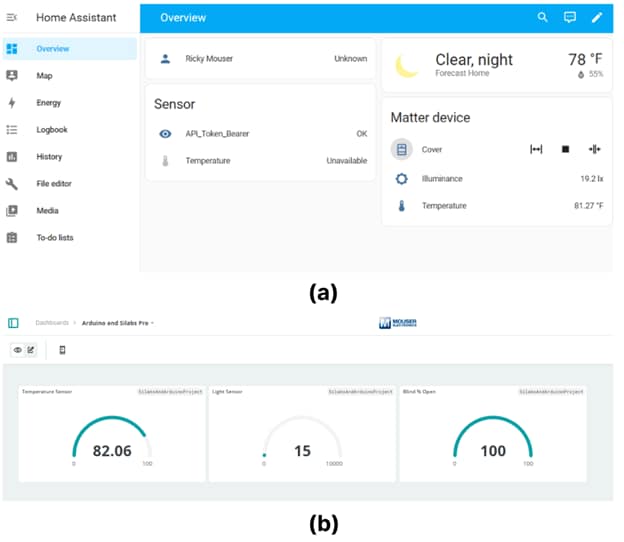Open the History sidebar item

coord(70,157)
